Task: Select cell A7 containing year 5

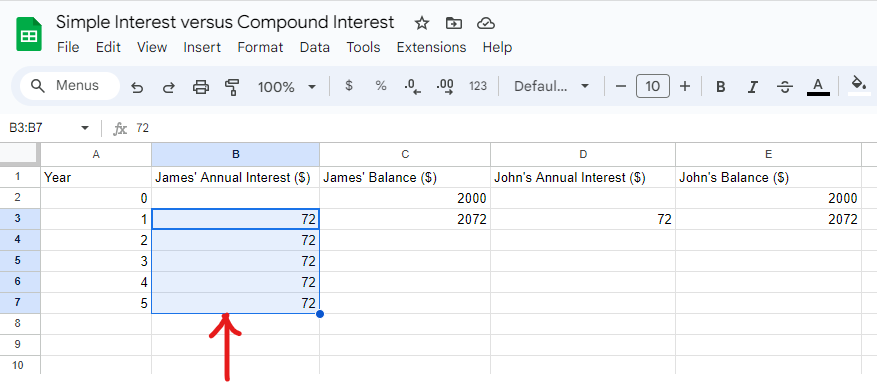Action: point(96,303)
